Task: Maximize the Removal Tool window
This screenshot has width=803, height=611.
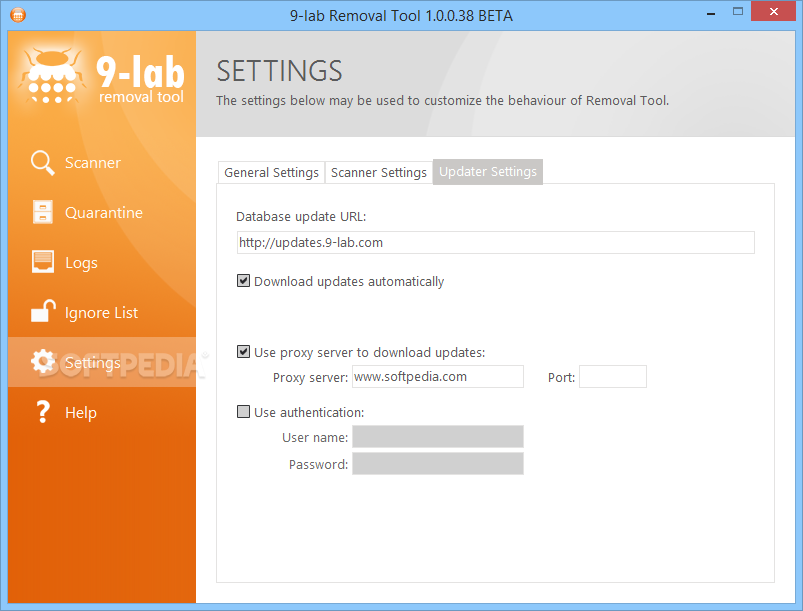Action: point(737,12)
